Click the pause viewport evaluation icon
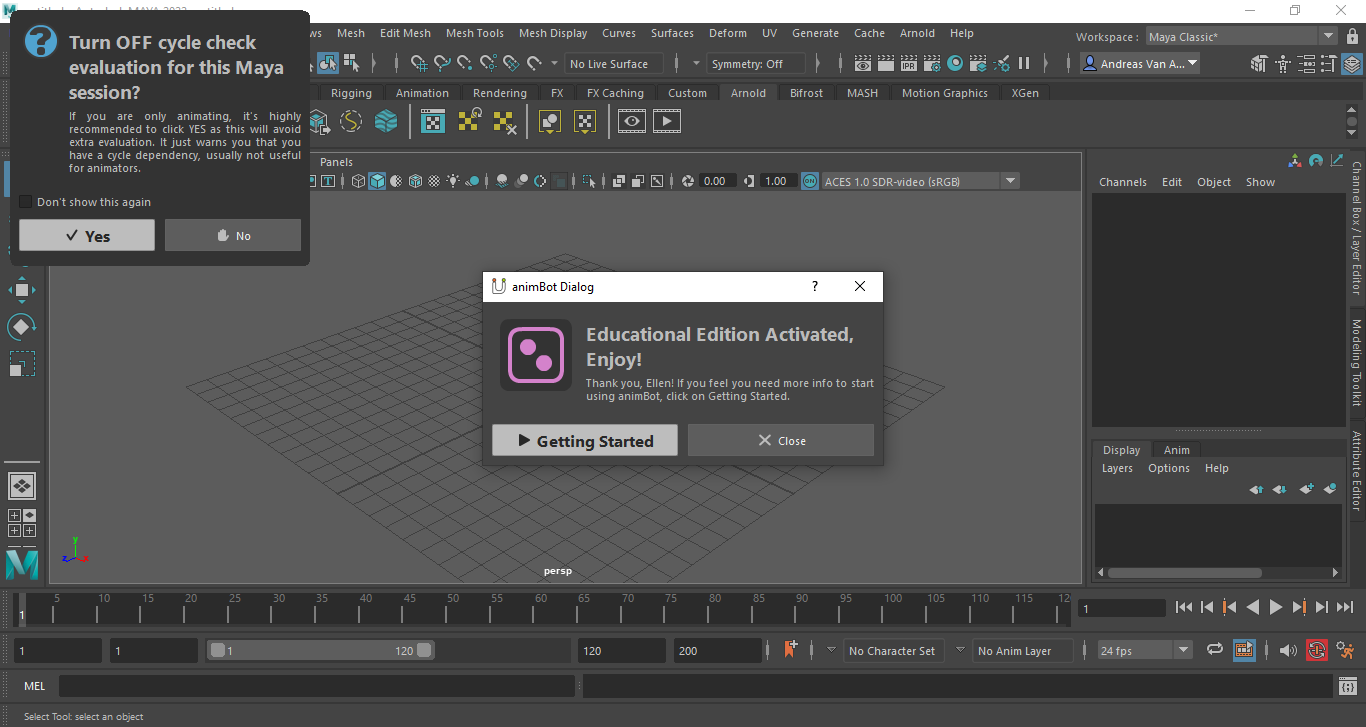Image resolution: width=1366 pixels, height=727 pixels. [1024, 64]
